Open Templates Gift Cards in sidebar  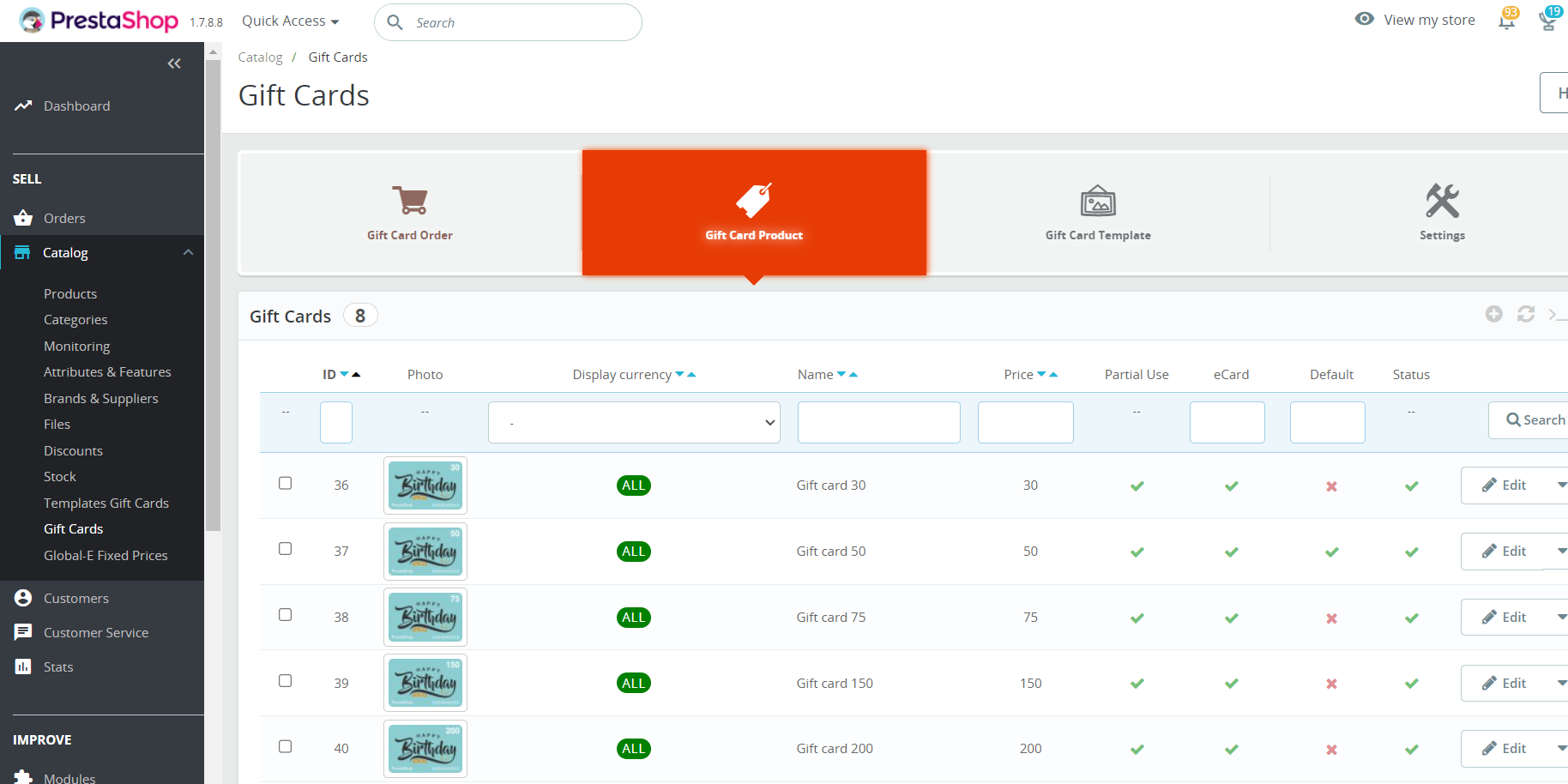106,504
